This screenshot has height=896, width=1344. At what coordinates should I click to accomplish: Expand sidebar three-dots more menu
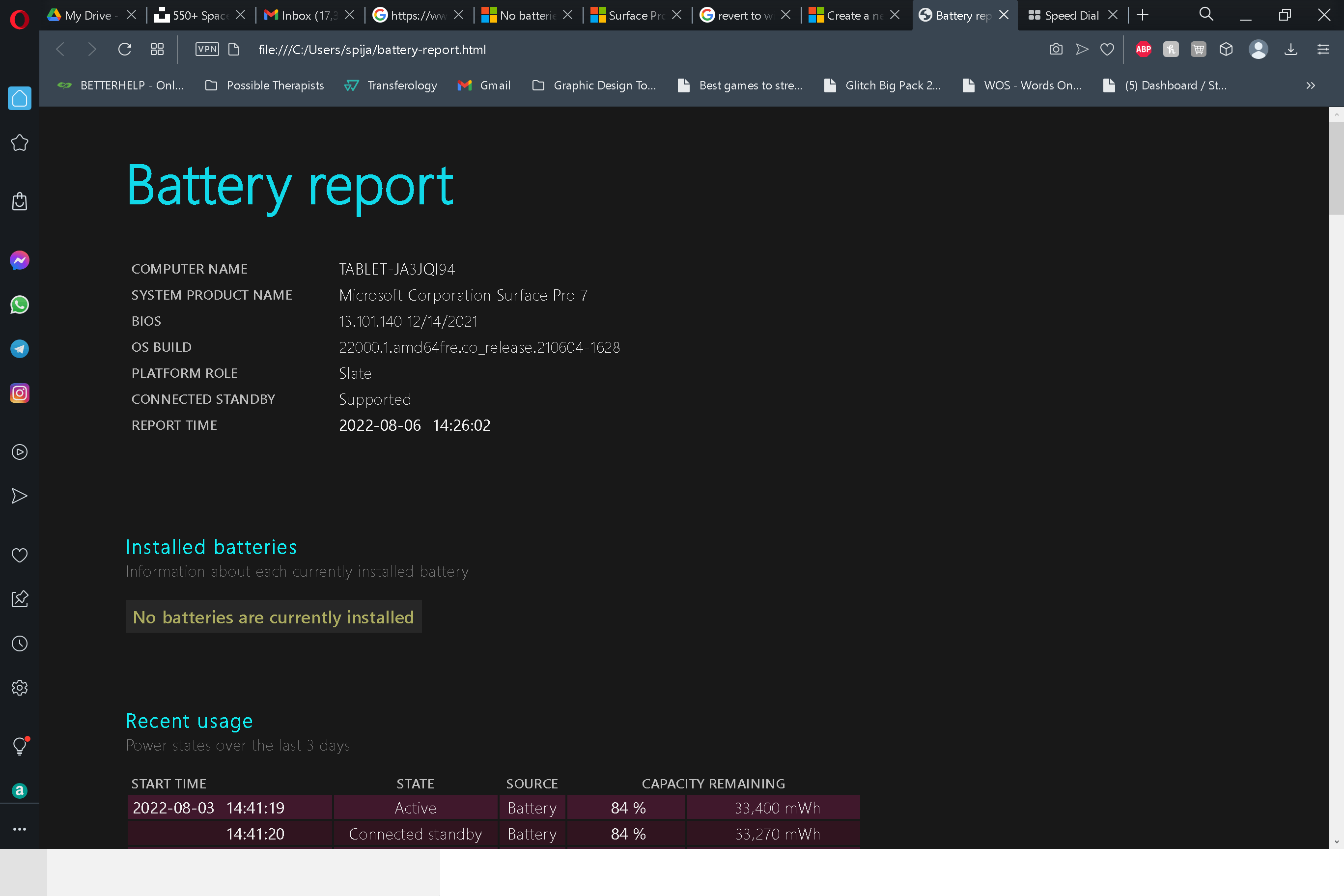[x=20, y=829]
